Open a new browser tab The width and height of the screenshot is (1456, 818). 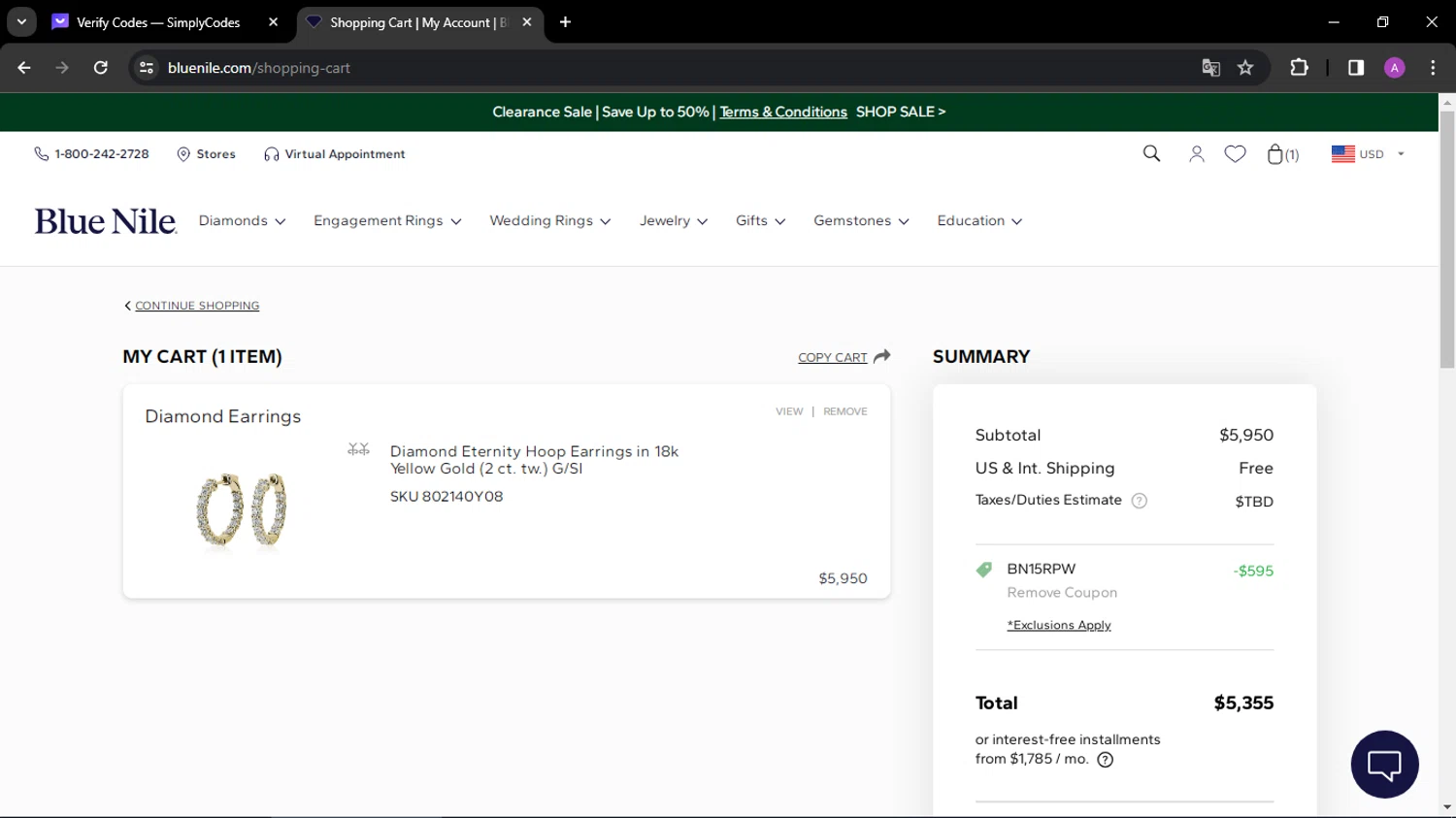pos(565,22)
